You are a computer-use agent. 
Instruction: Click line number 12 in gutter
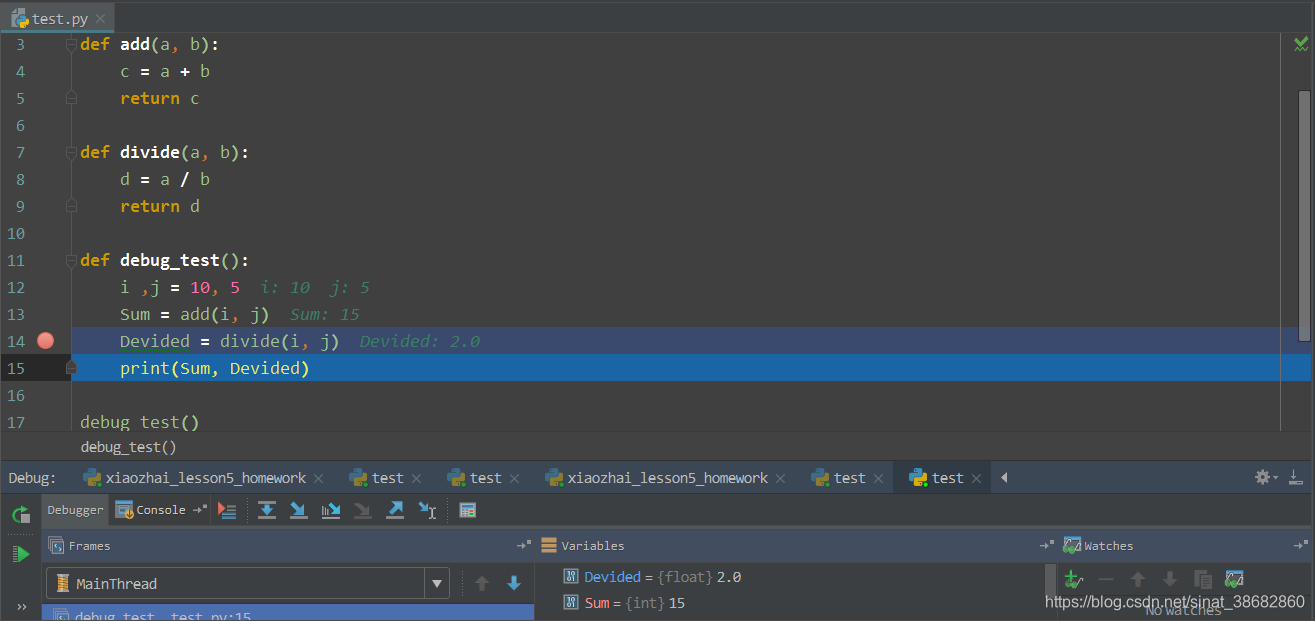(16, 287)
